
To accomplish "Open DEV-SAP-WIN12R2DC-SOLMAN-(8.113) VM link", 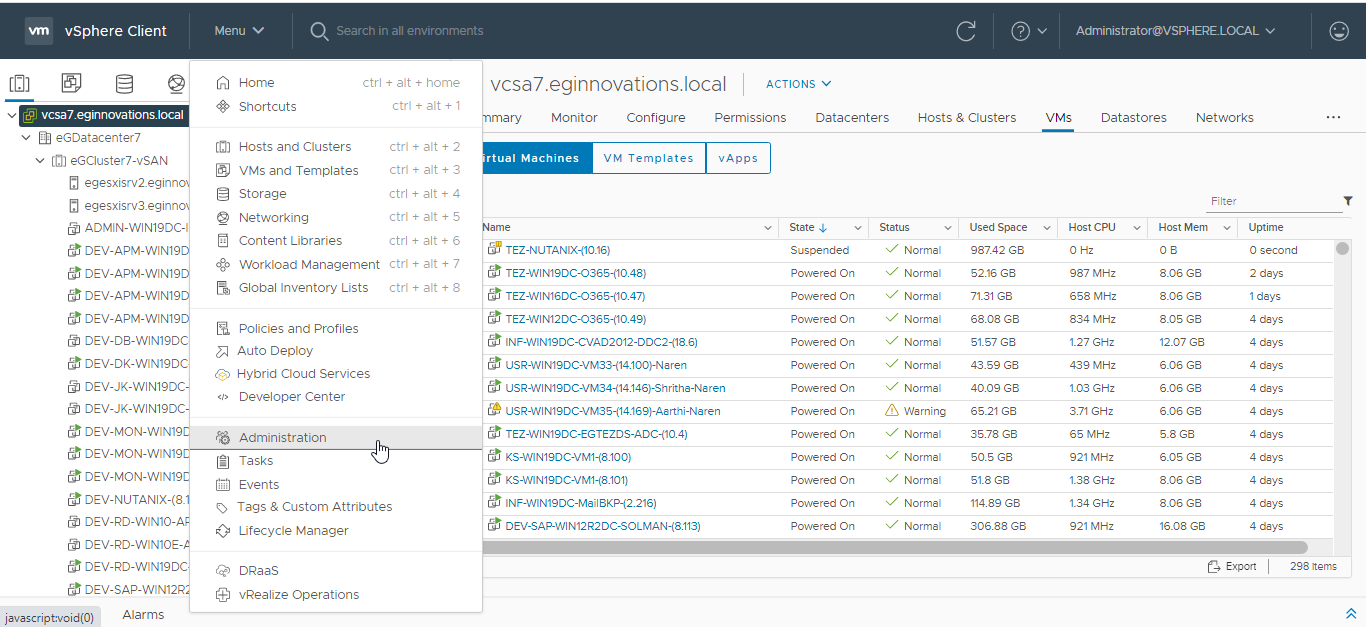I will pyautogui.click(x=603, y=526).
